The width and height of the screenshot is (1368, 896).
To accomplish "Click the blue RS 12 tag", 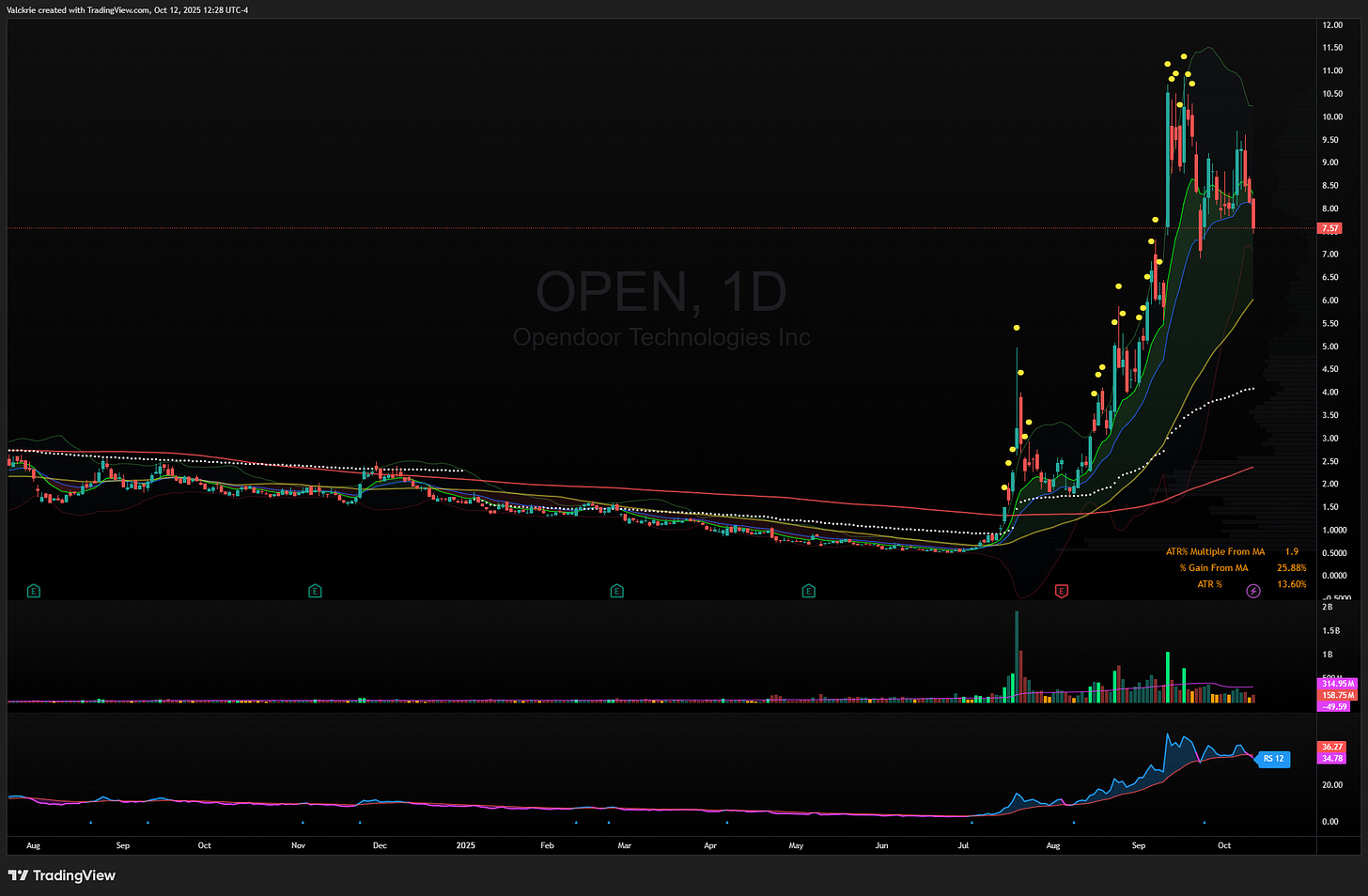I will tap(1273, 759).
